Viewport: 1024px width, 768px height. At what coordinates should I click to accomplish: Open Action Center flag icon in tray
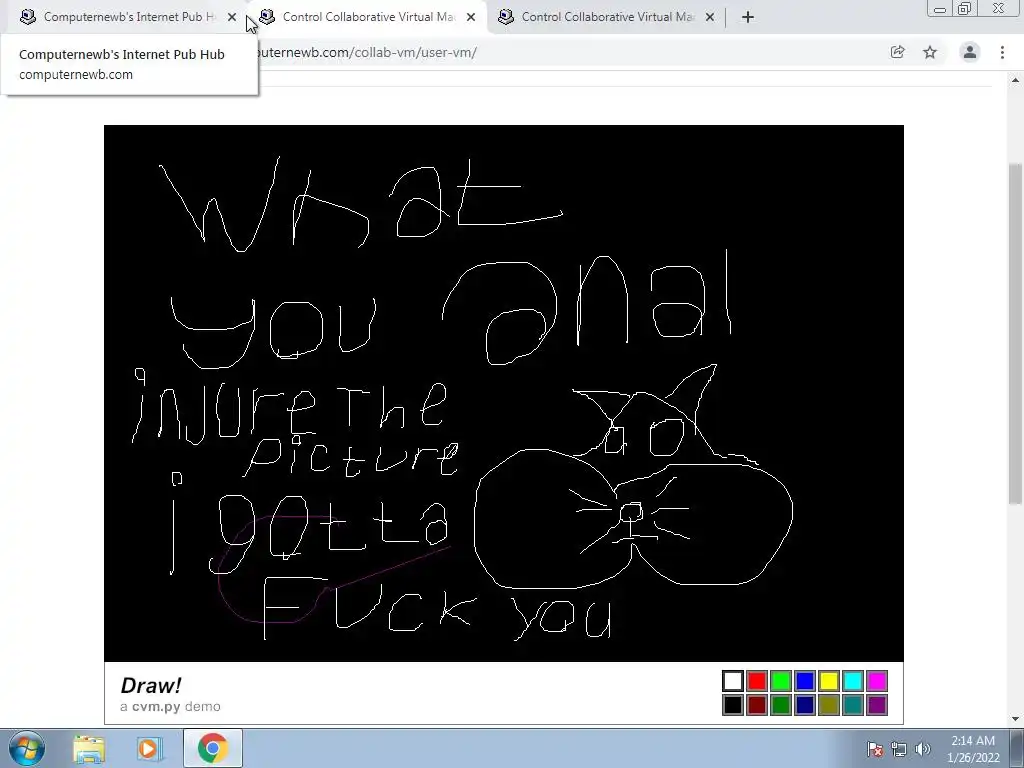875,749
